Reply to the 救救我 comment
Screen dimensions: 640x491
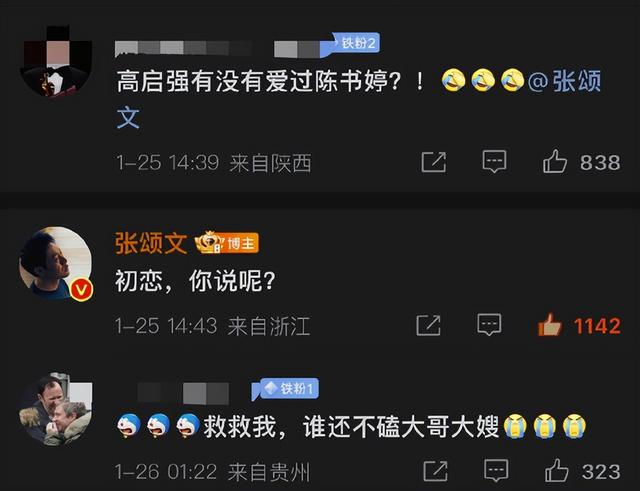(496, 470)
